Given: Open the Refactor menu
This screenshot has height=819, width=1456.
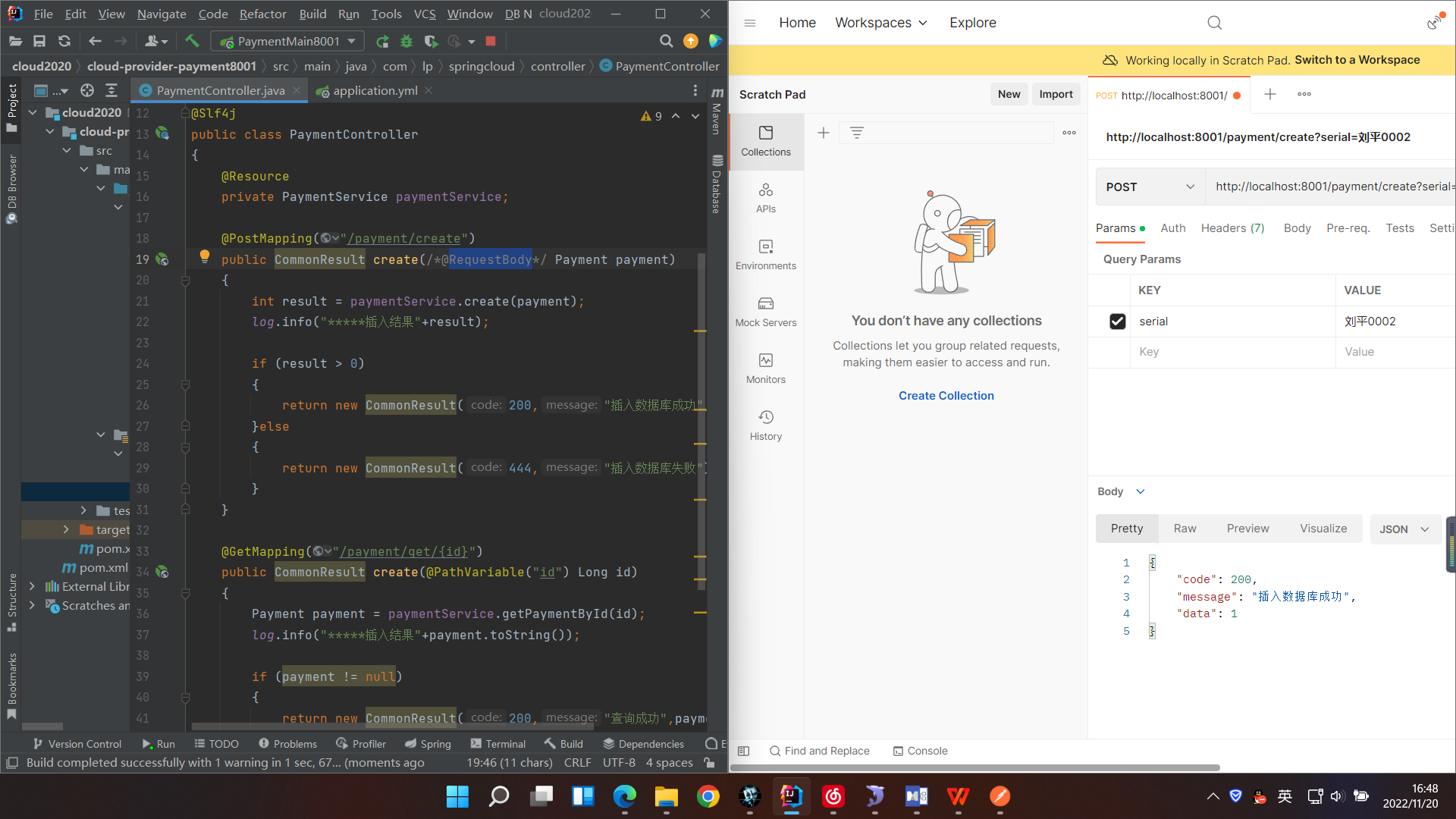Looking at the screenshot, I should pyautogui.click(x=262, y=14).
